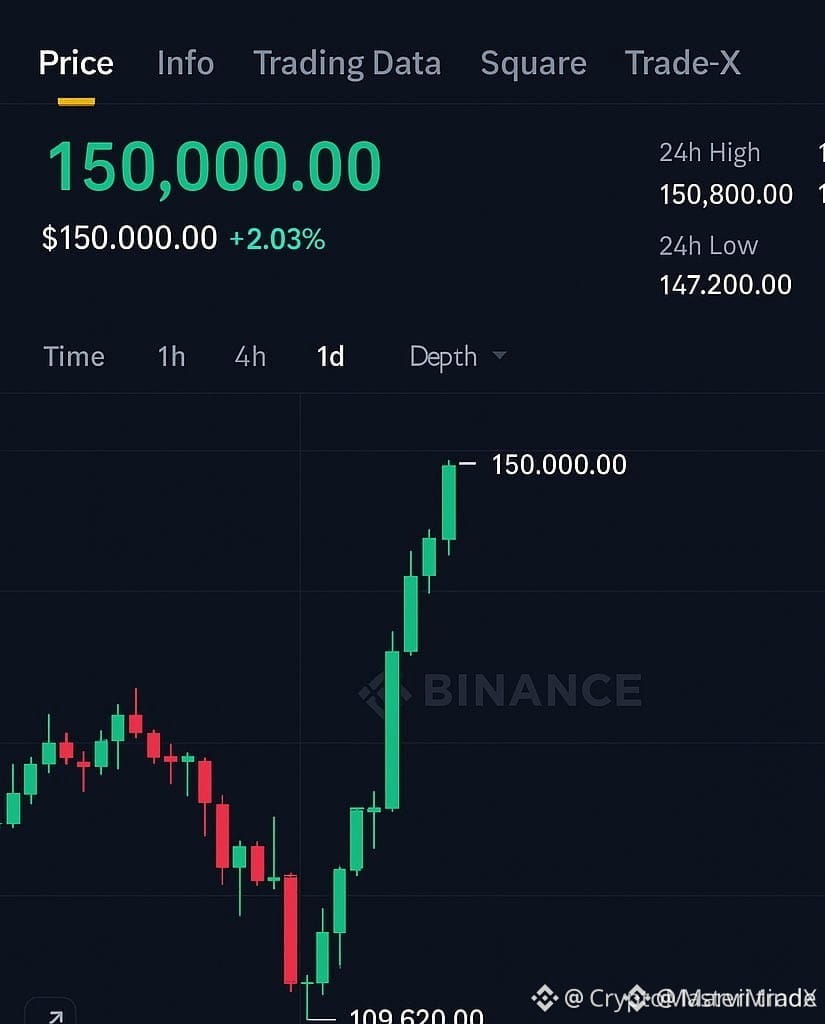
Task: Set chart interval to 1h
Action: [171, 357]
